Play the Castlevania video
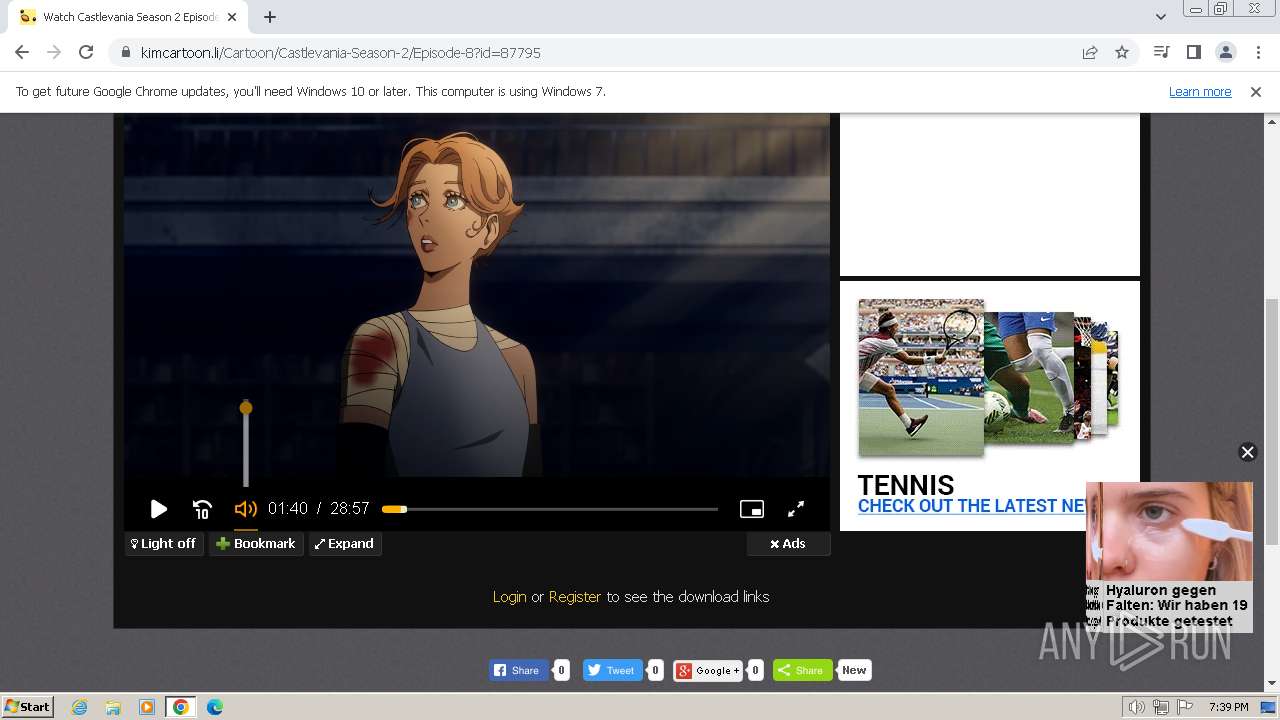The width and height of the screenshot is (1280, 720). (x=158, y=509)
